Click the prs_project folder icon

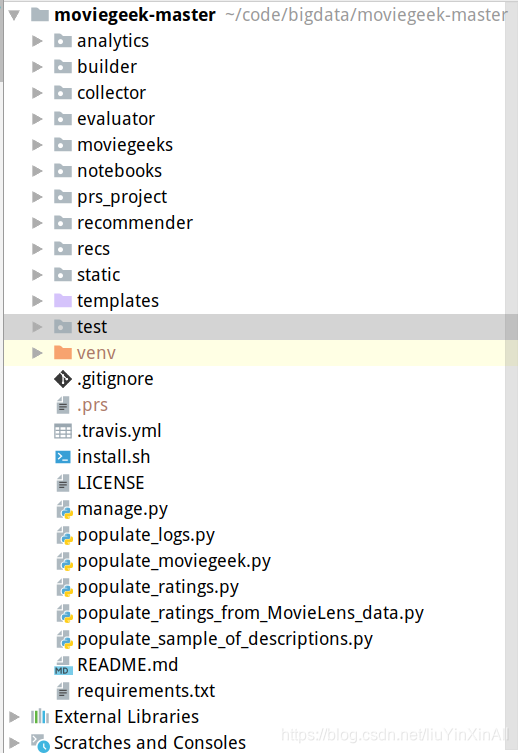[x=62, y=196]
